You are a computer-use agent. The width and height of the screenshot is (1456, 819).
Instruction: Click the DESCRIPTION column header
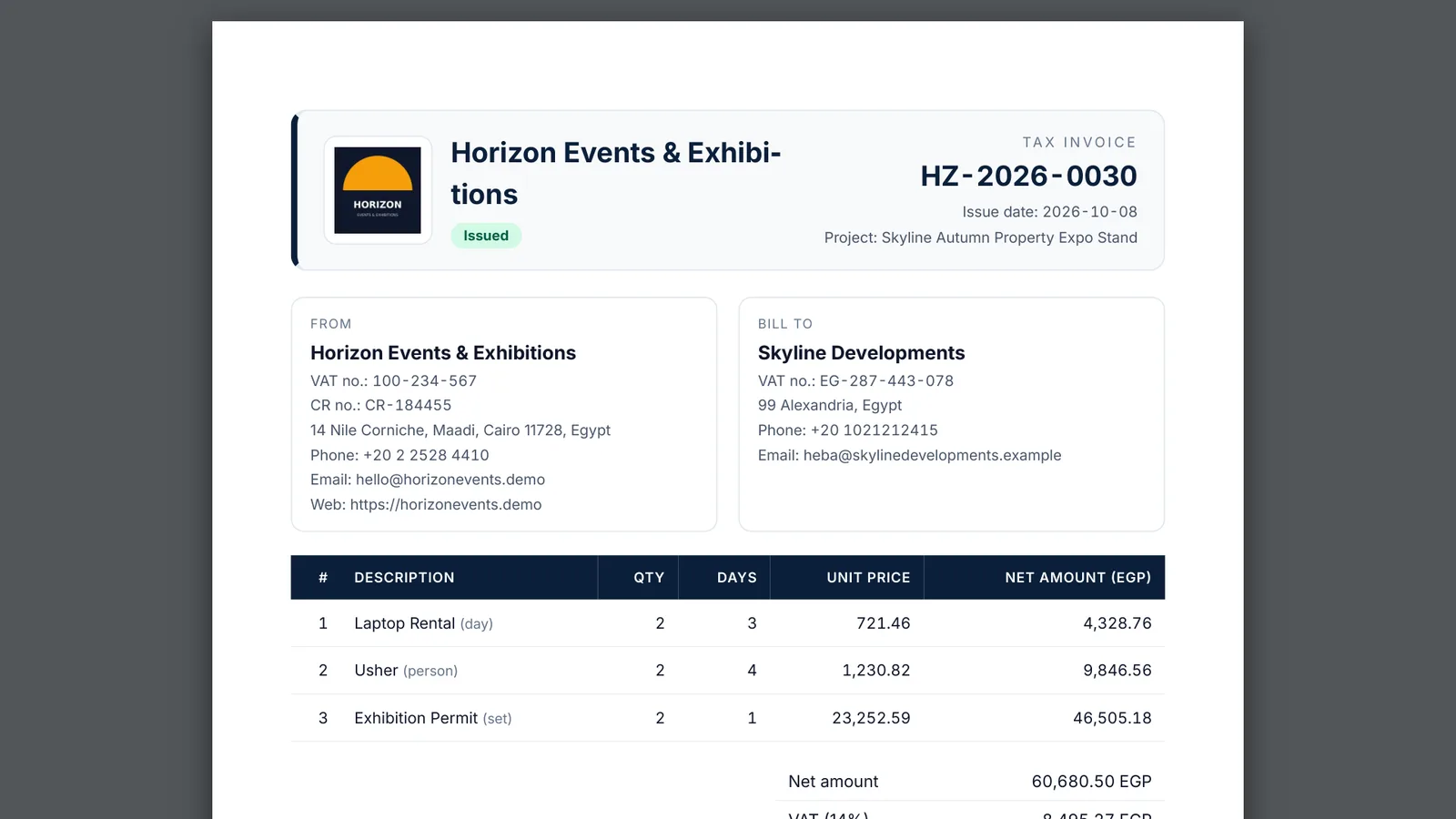pyautogui.click(x=404, y=578)
